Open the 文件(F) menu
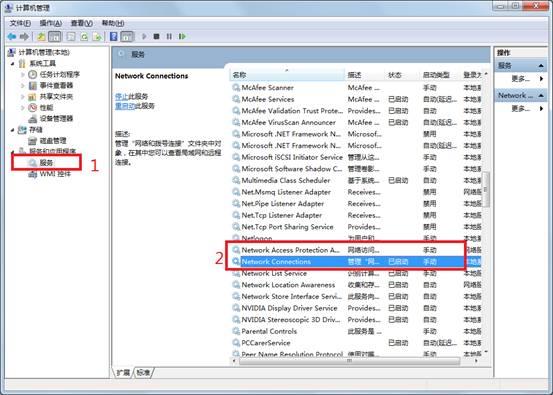Screen dimensions: 553x395 20,23
